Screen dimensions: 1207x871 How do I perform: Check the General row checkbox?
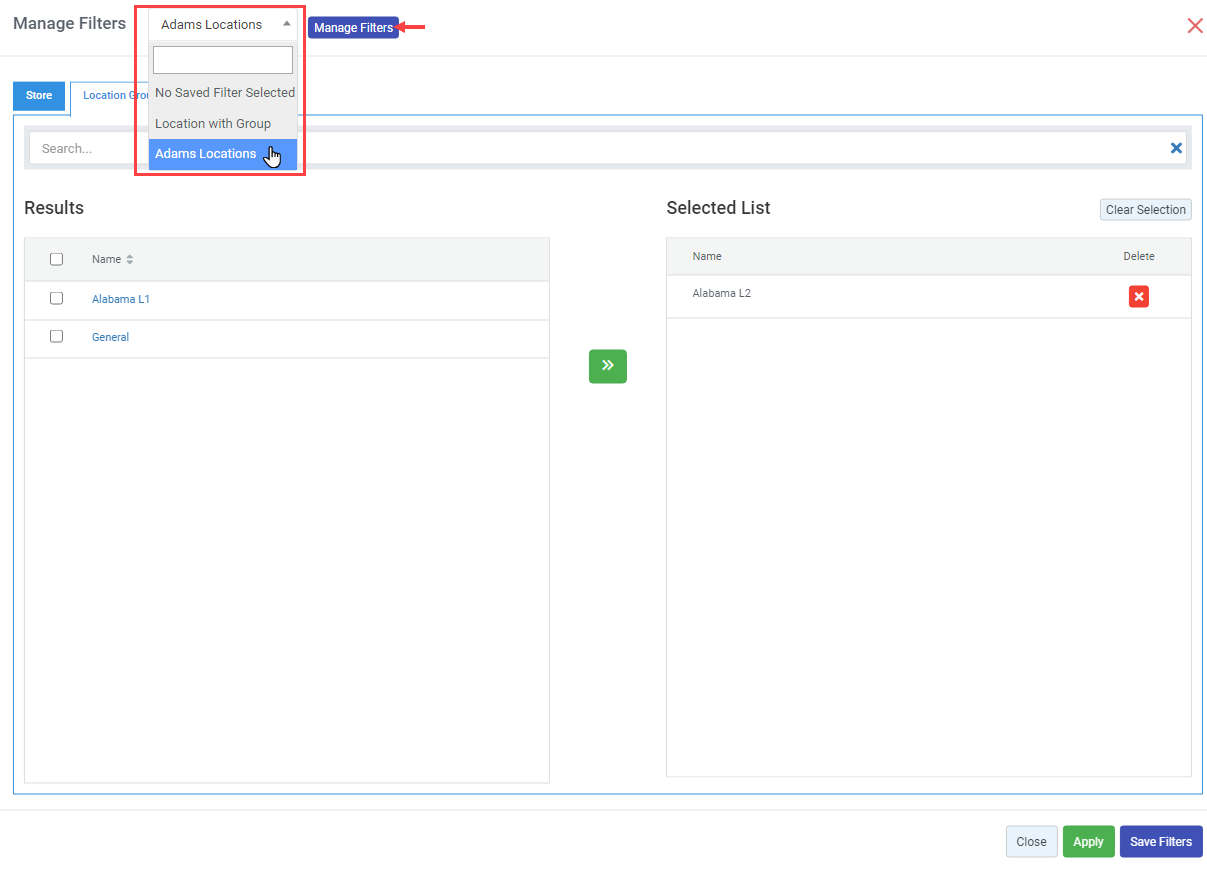56,336
